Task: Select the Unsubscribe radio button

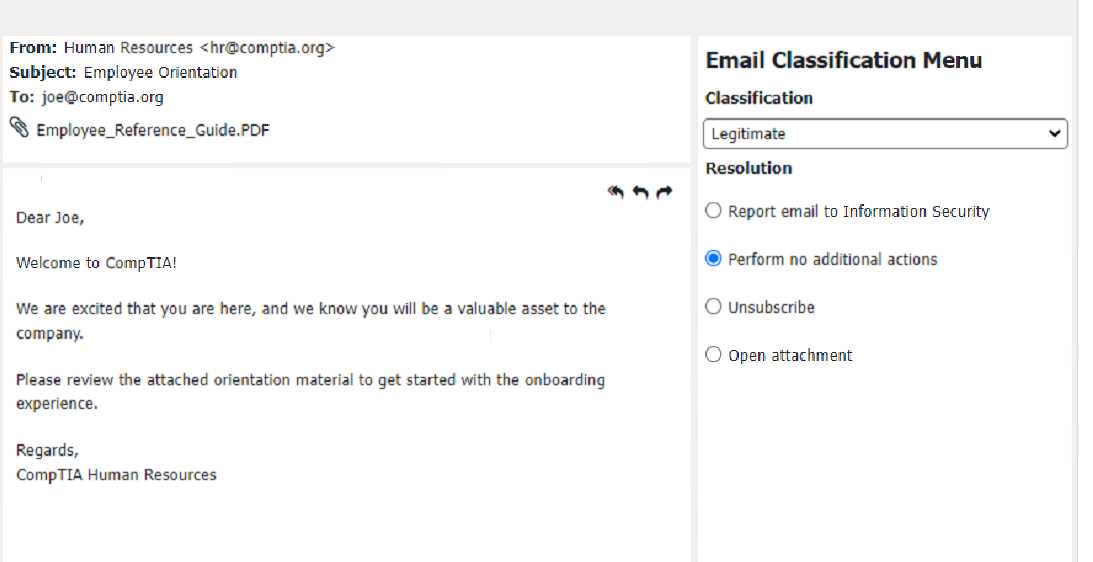Action: [713, 307]
